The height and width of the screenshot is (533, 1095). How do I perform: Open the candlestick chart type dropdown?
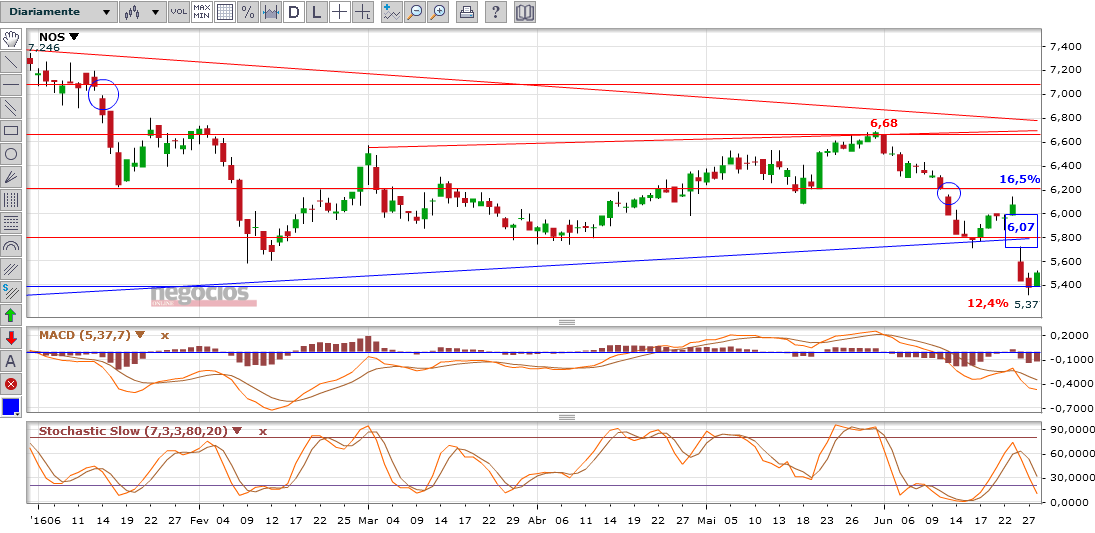tap(141, 12)
